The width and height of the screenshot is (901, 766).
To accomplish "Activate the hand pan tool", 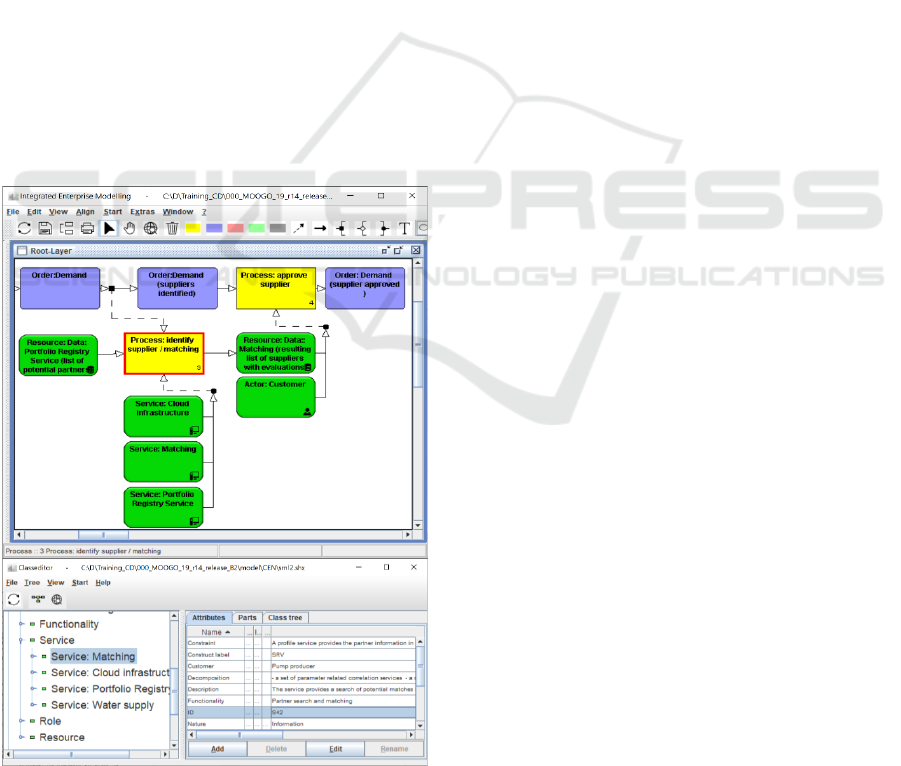I will coord(130,228).
